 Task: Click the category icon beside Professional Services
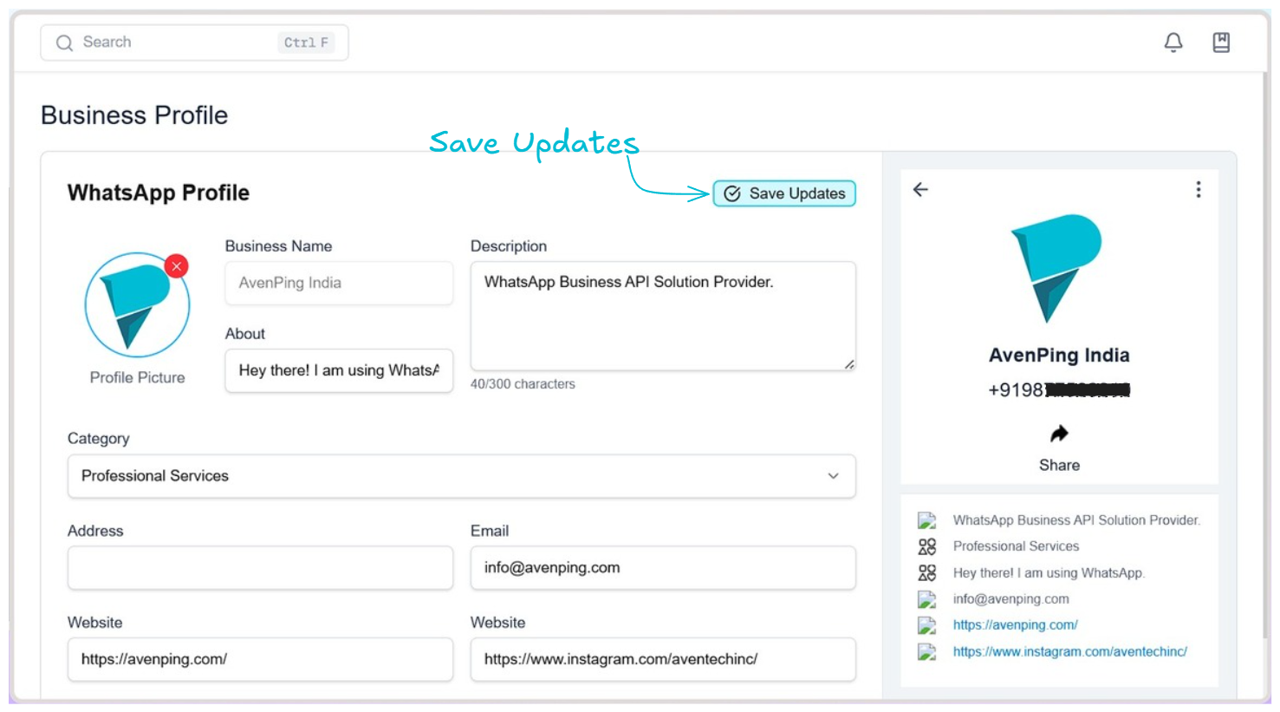(927, 547)
